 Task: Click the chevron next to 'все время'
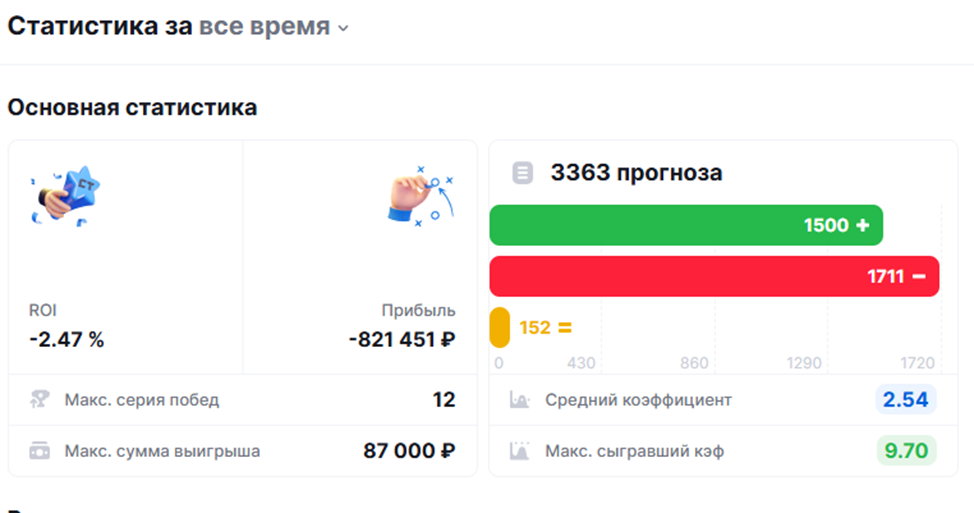click(x=343, y=29)
